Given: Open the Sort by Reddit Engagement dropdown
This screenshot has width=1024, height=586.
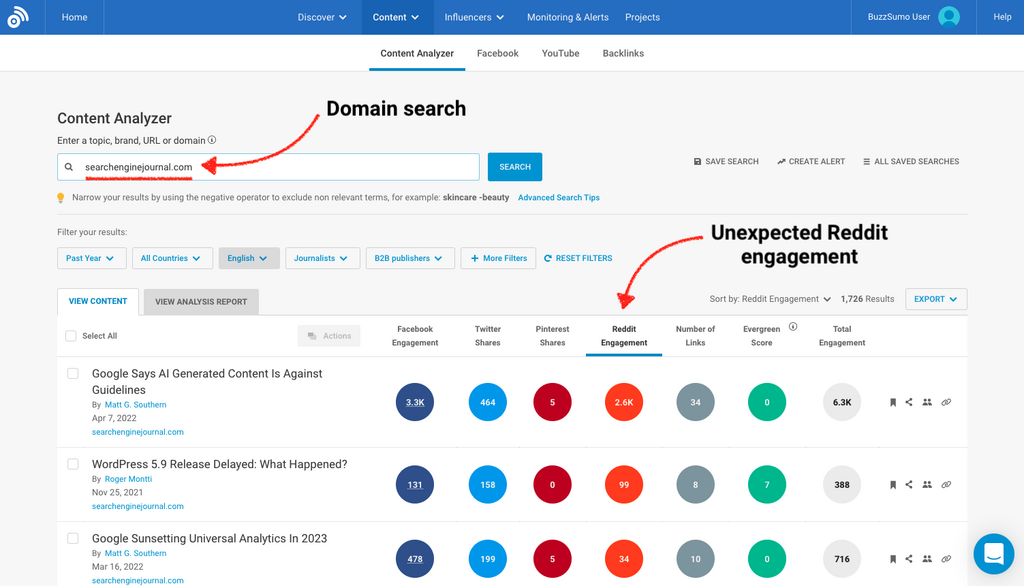Looking at the screenshot, I should [x=770, y=299].
